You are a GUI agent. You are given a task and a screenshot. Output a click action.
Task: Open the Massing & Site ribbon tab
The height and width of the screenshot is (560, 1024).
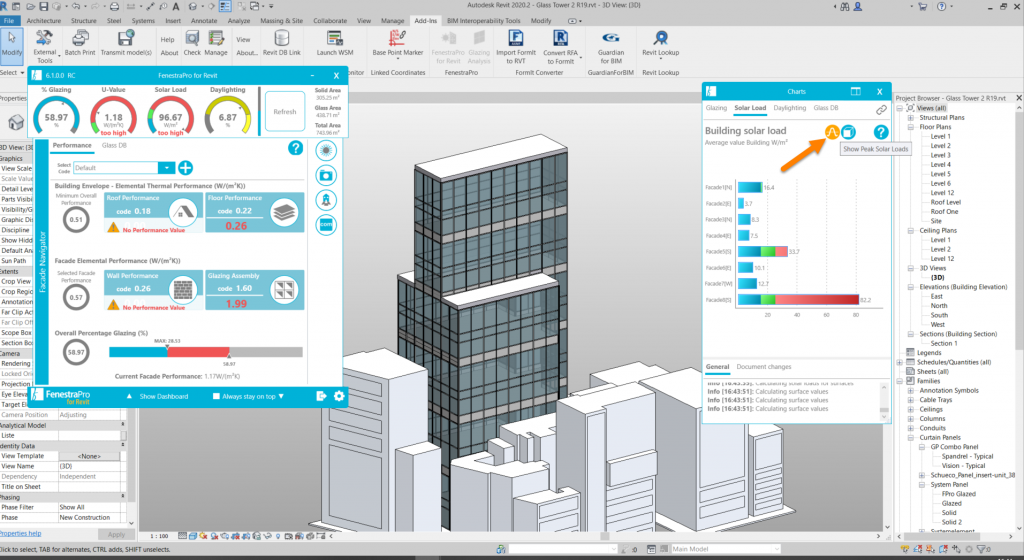pos(281,21)
